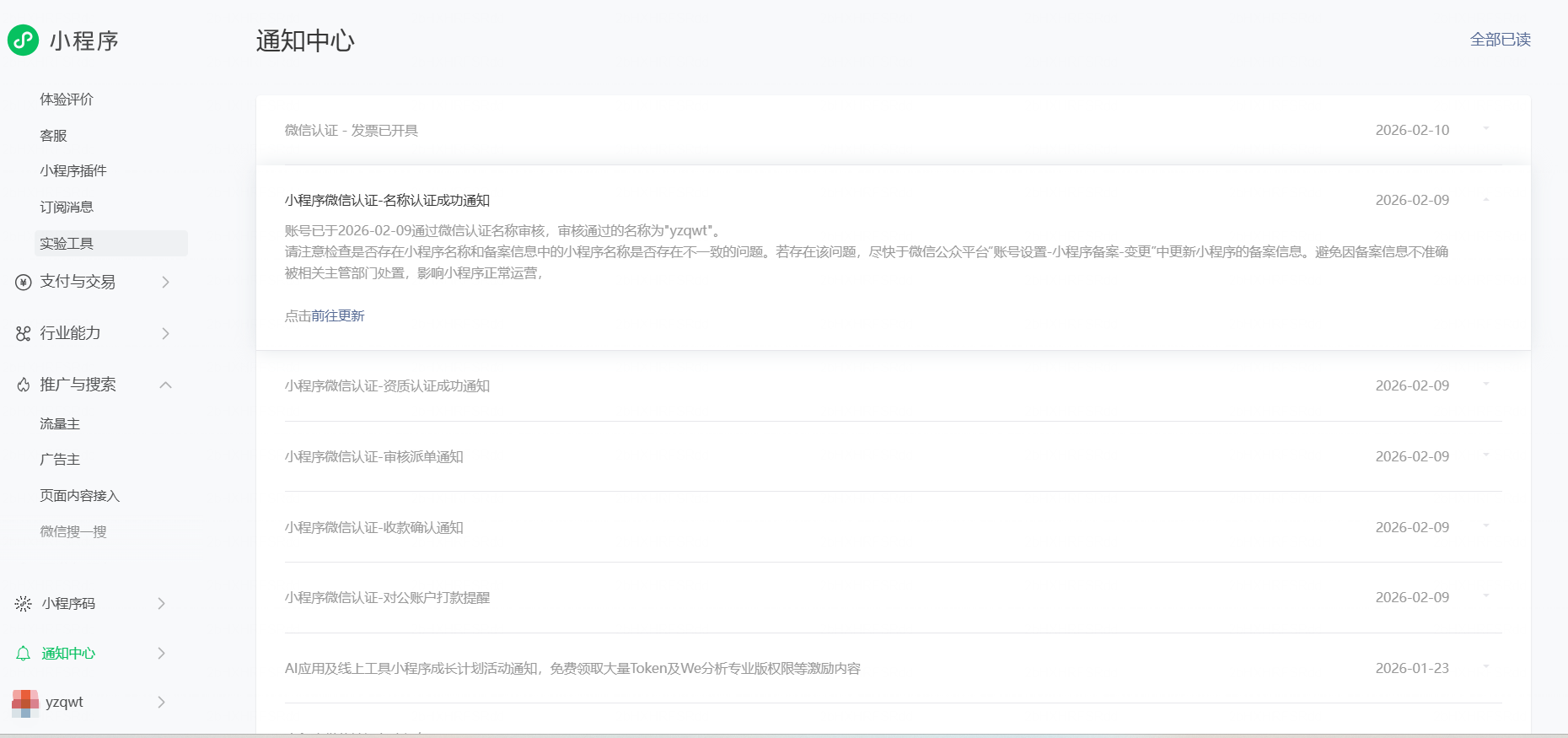The width and height of the screenshot is (1568, 738).
Task: Open 订阅消息 in the sidebar
Action: (x=67, y=207)
